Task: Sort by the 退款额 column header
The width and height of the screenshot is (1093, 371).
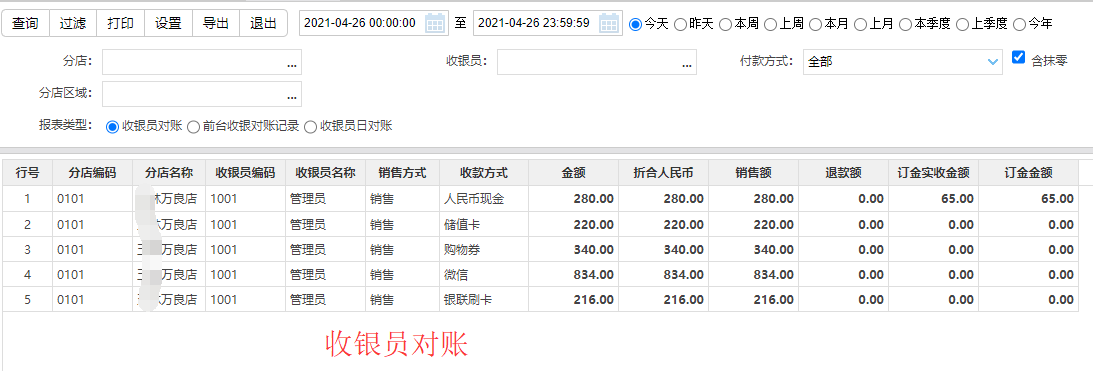Action: point(843,172)
